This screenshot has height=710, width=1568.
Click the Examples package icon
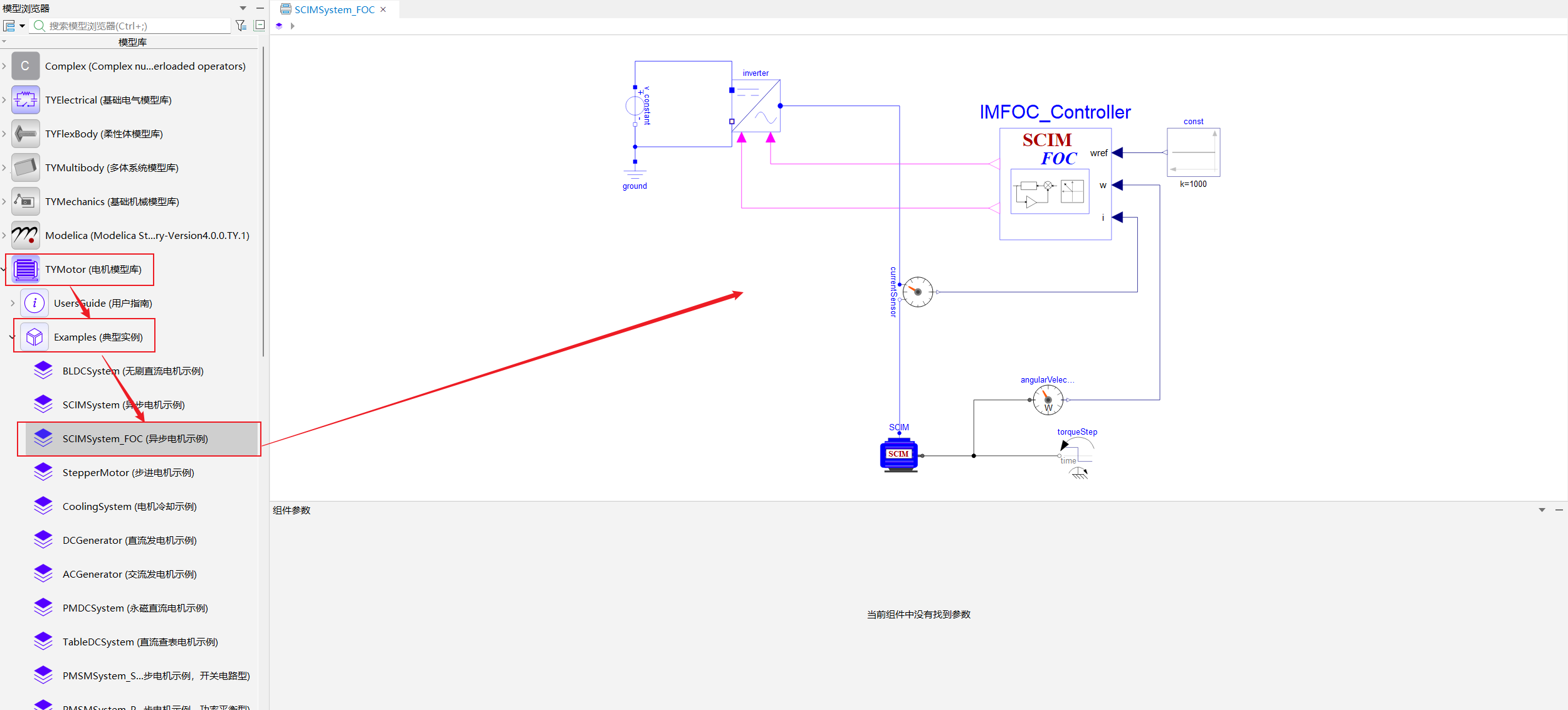point(34,337)
